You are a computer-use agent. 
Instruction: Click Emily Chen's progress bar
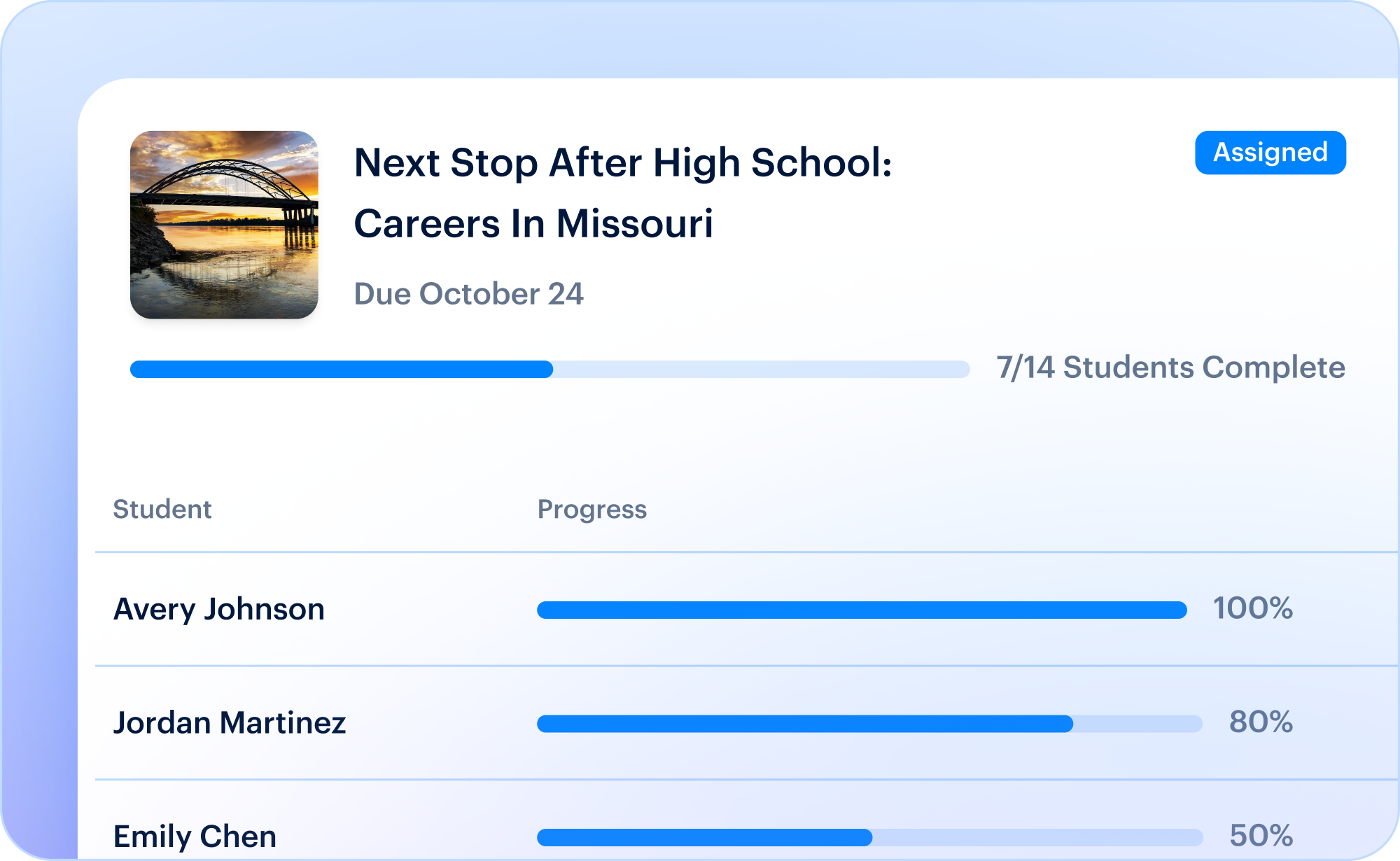pos(869,837)
